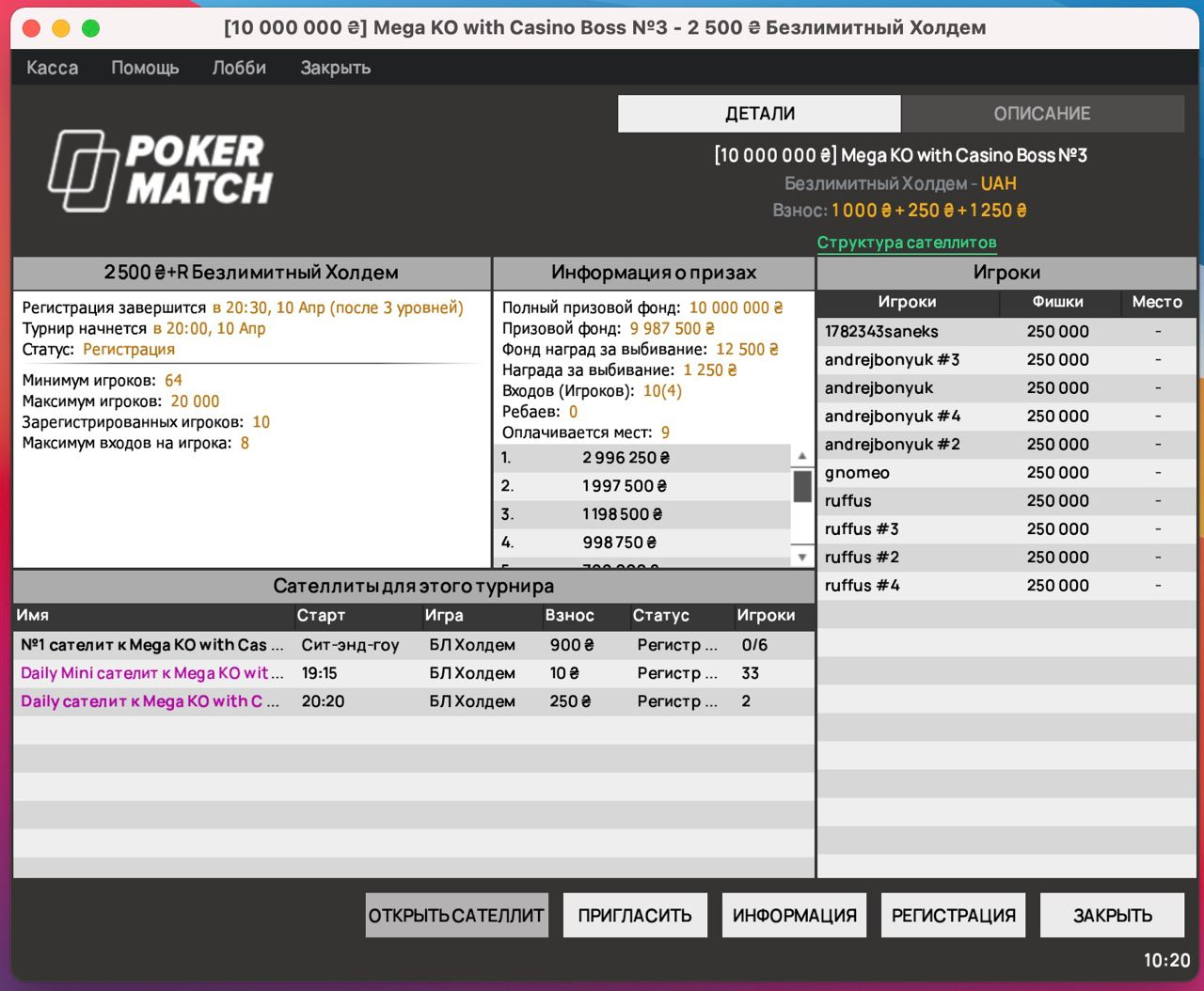
Task: Open the Структура сателлитов link
Action: pyautogui.click(x=907, y=243)
